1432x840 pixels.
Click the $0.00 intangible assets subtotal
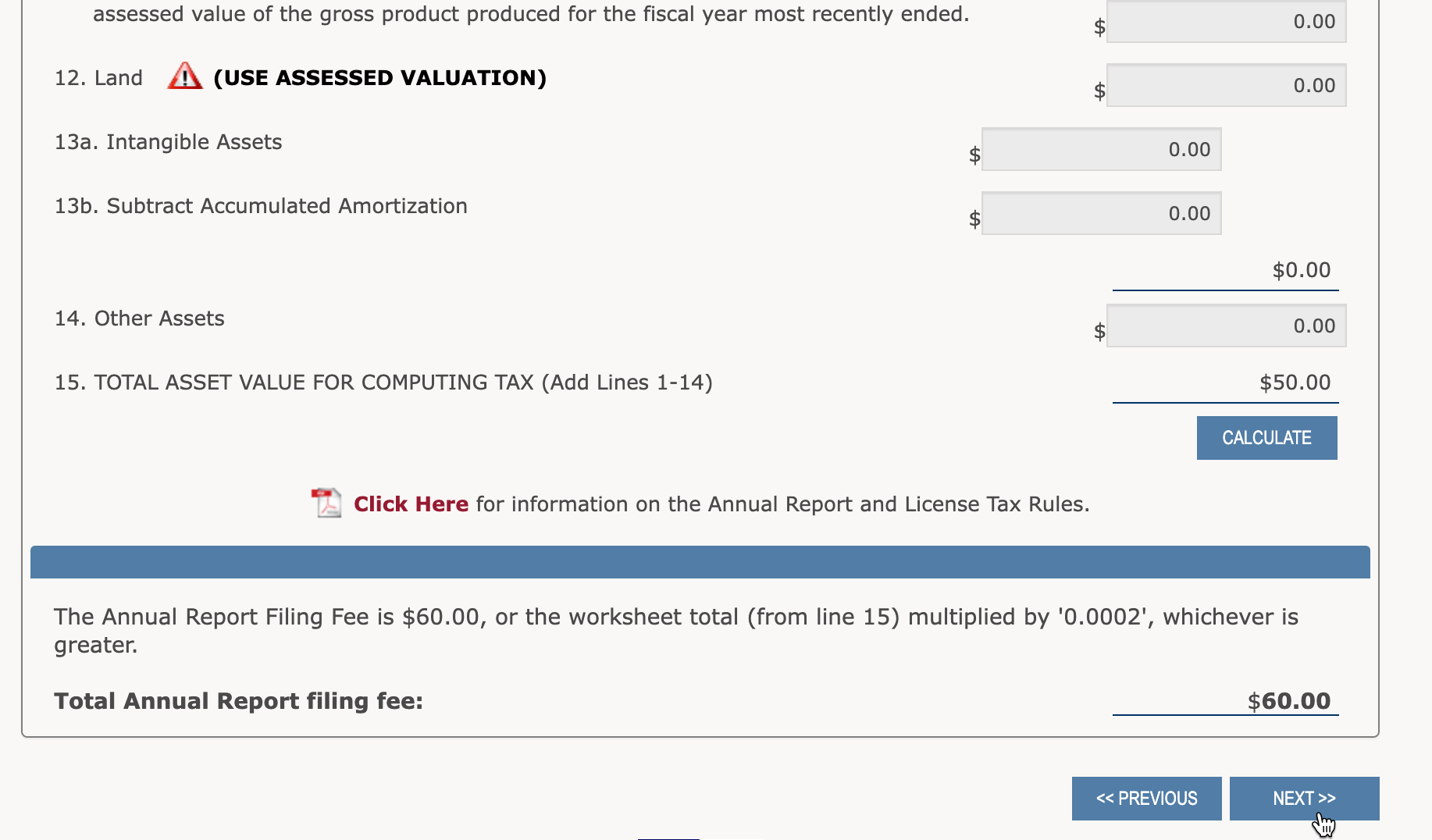(1301, 270)
